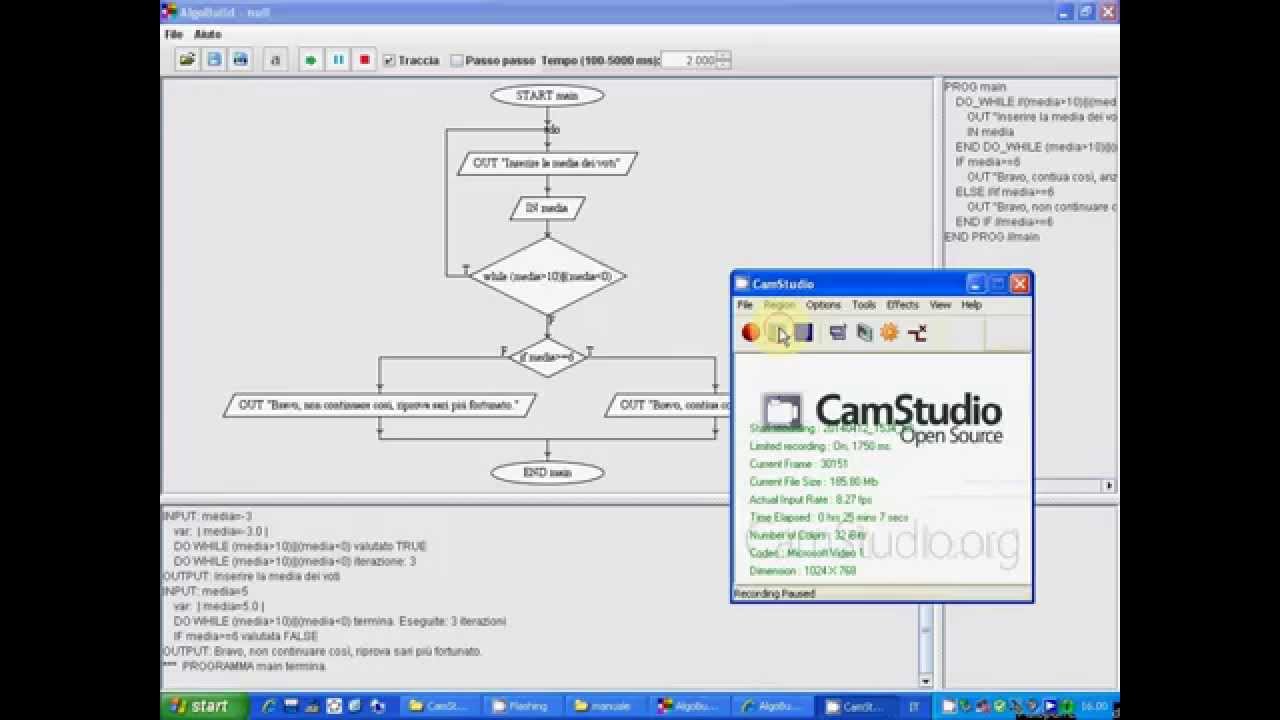The width and height of the screenshot is (1280, 720).
Task: Click the 'IF media>=6' line in the code panel
Action: (988, 162)
